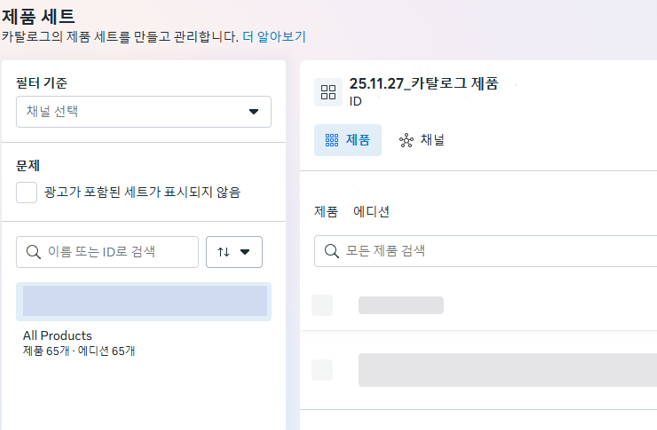This screenshot has height=430, width=657.
Task: Switch to the 제품 tab
Action: click(348, 141)
